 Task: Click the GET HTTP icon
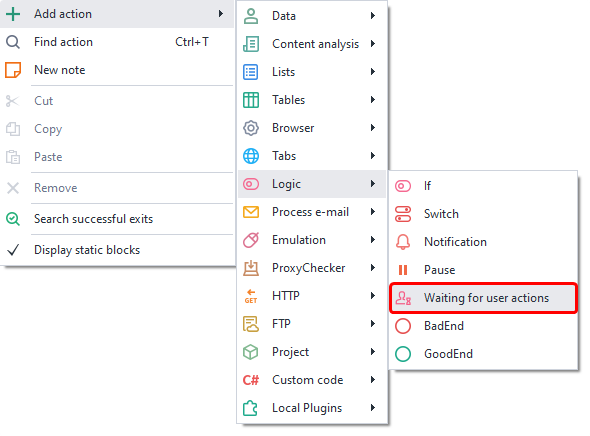(251, 296)
